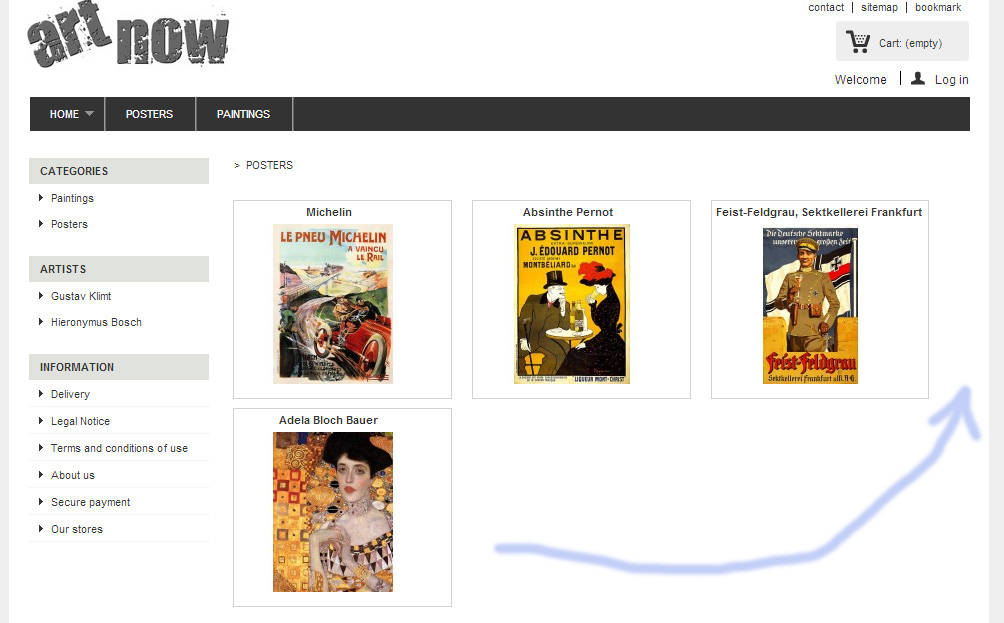Open the Legal Notice page
The width and height of the screenshot is (1004, 623).
81,421
